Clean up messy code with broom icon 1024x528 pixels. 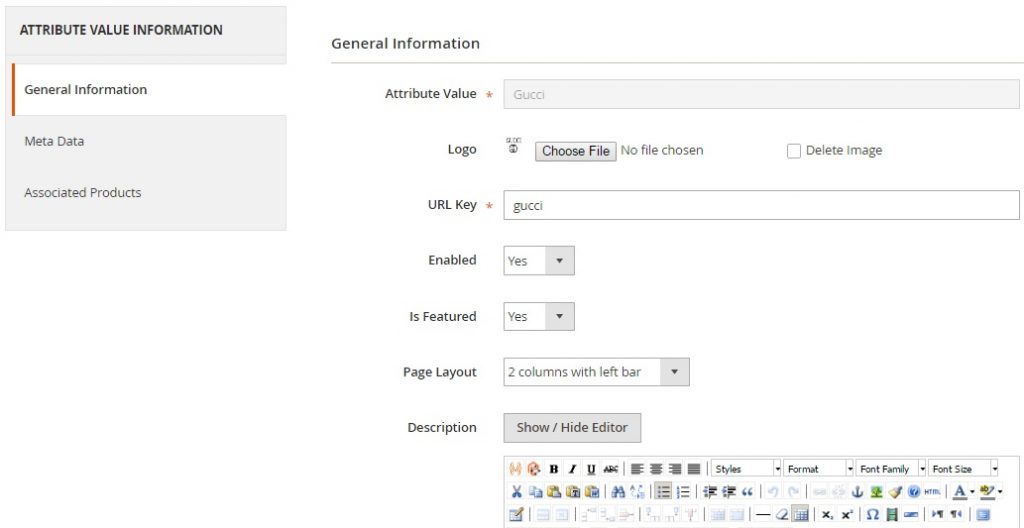click(x=895, y=491)
